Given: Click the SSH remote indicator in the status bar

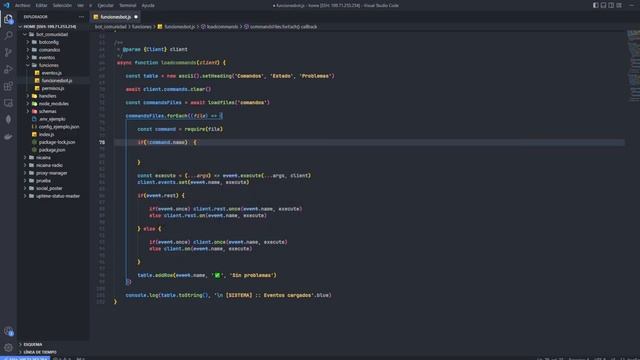Looking at the screenshot, I should coord(25,358).
